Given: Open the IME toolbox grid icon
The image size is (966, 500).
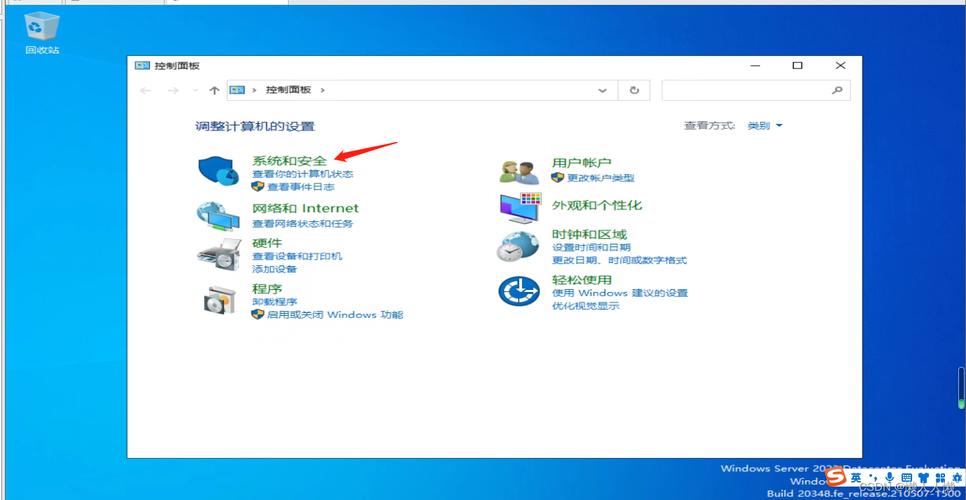Looking at the screenshot, I should pyautogui.click(x=940, y=478).
